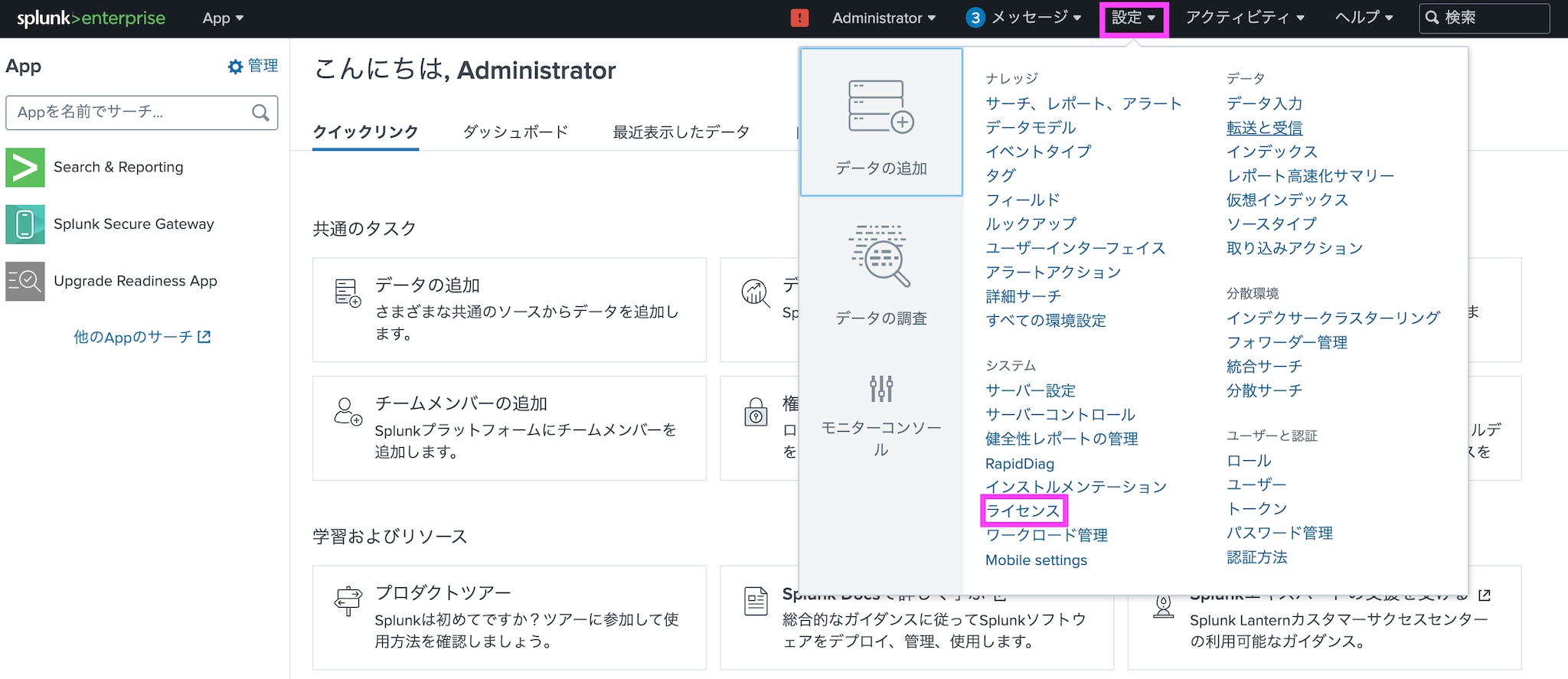Open Search & Reporting app icon
The image size is (1568, 679).
[x=25, y=168]
